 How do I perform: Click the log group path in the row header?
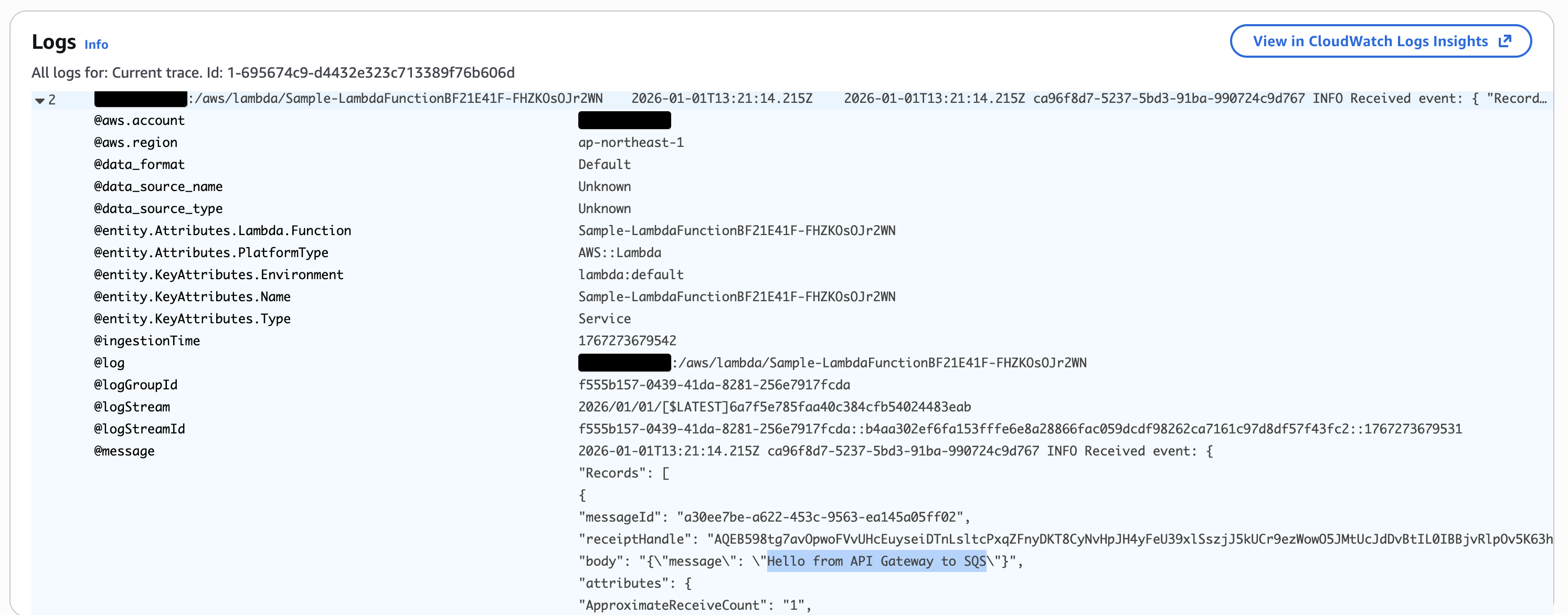point(396,99)
